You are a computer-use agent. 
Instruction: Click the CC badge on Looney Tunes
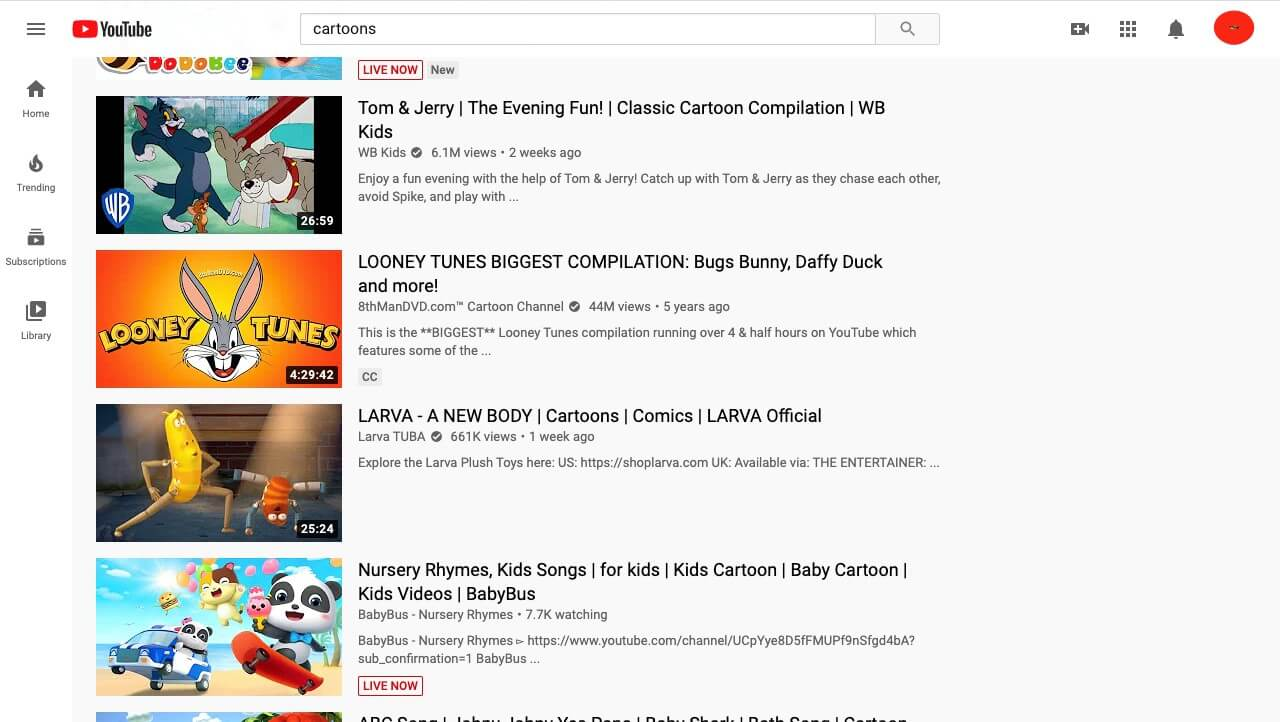tap(370, 377)
